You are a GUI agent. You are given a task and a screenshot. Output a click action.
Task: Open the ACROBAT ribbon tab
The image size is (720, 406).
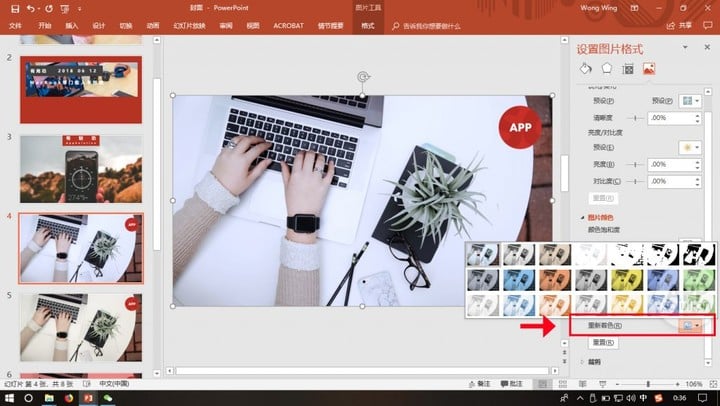tap(288, 26)
